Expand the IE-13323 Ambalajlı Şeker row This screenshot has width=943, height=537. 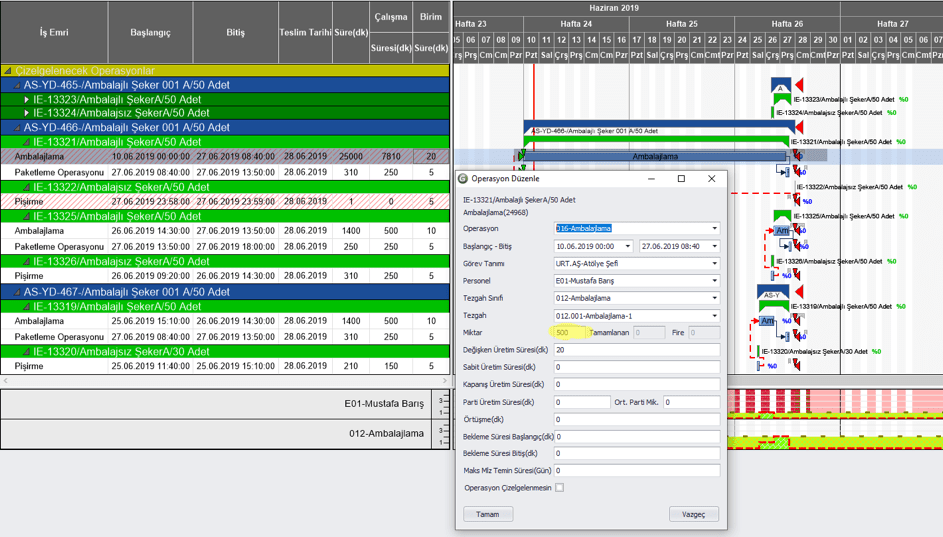pyautogui.click(x=26, y=100)
